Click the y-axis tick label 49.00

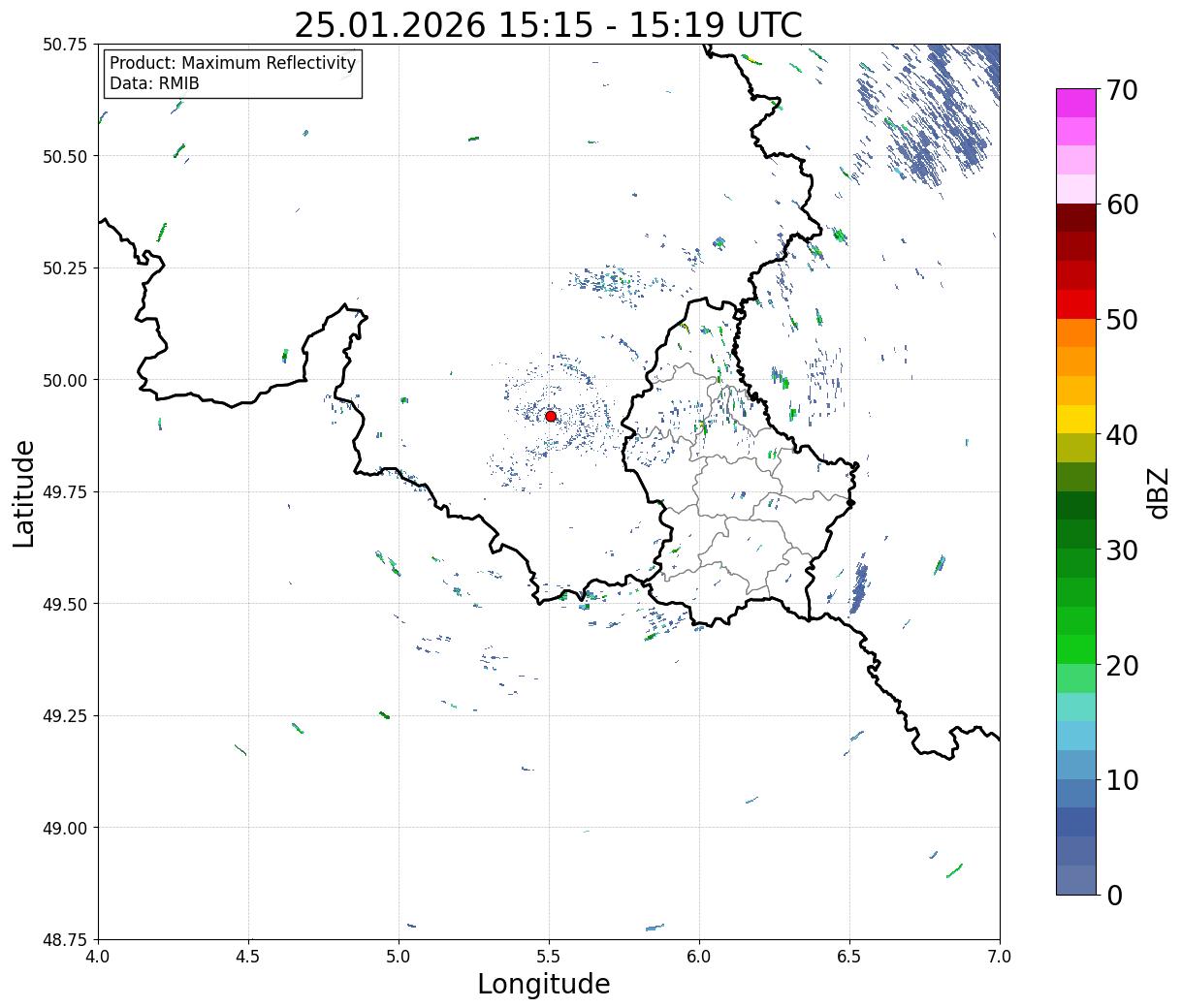point(65,828)
